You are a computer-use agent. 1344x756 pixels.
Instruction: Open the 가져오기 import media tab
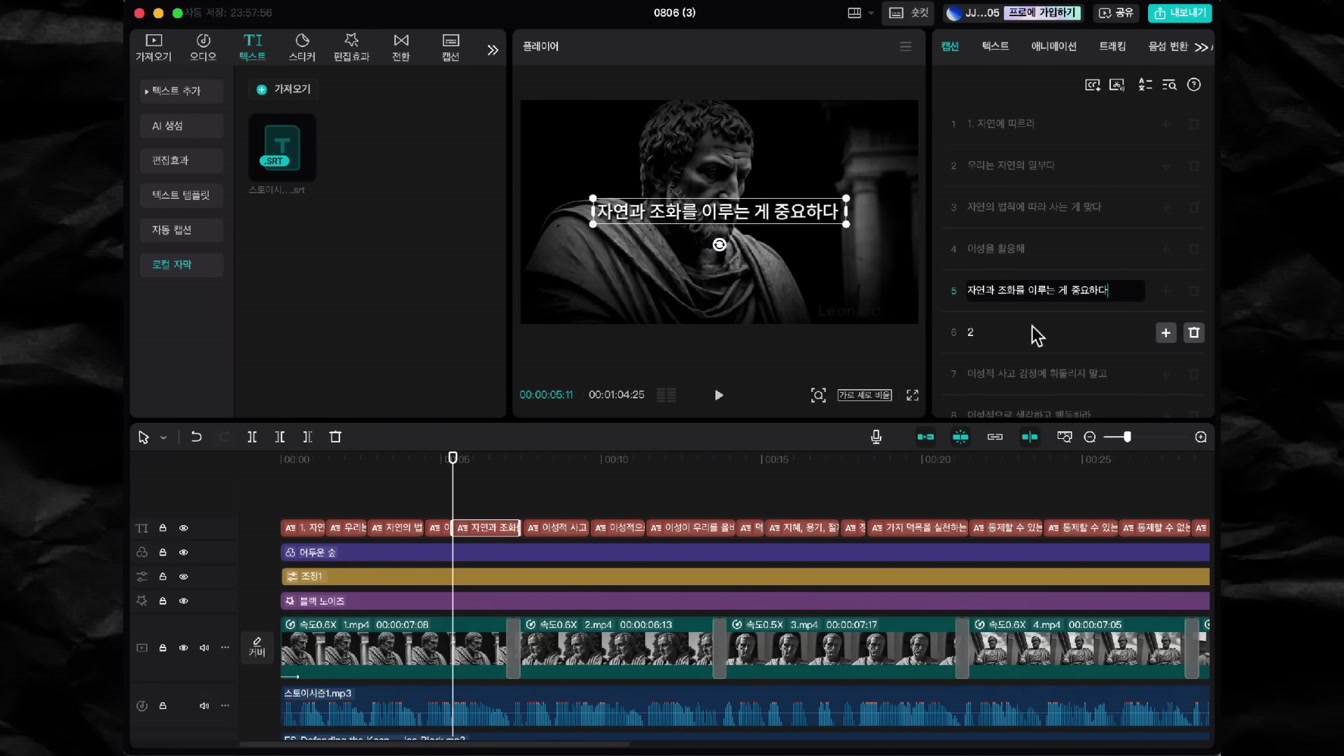153,47
